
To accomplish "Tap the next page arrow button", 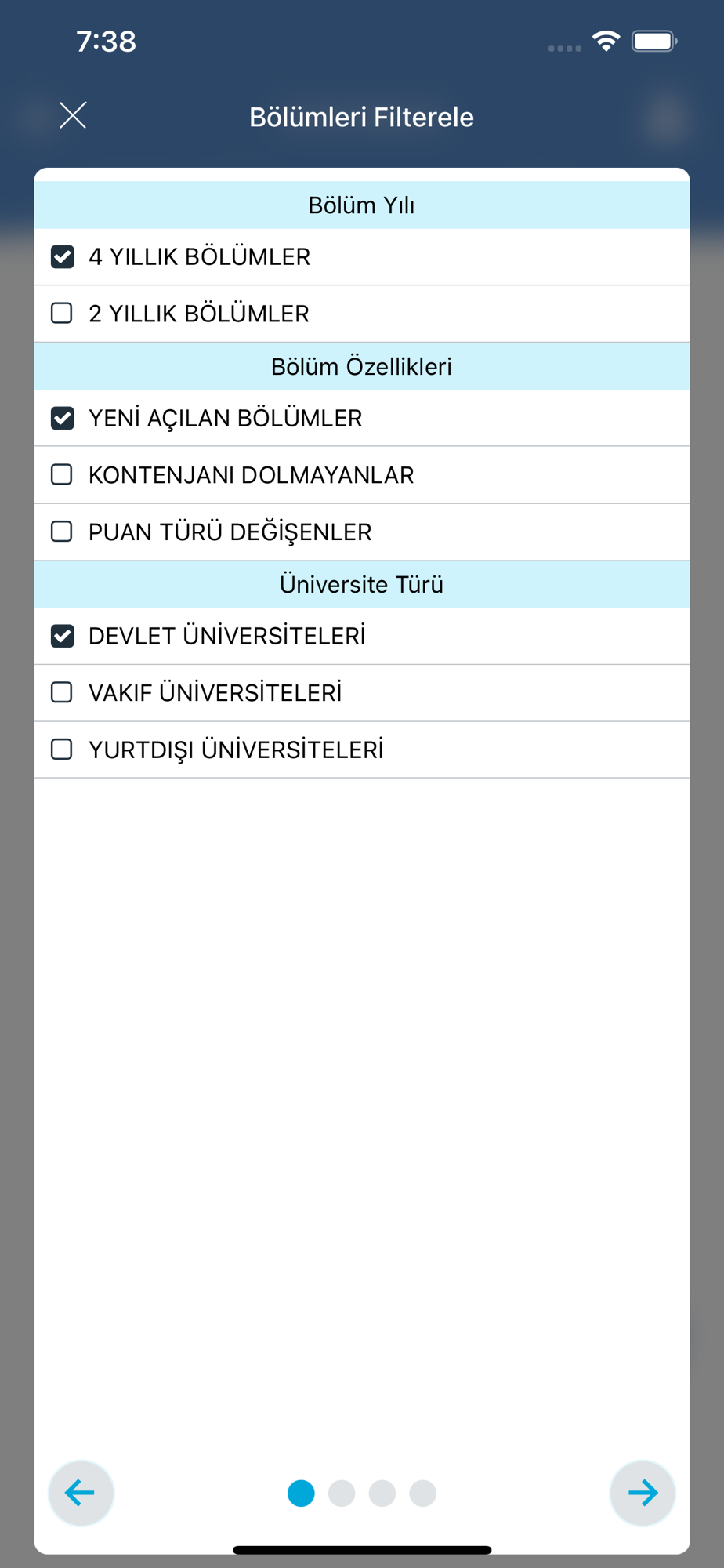I will tap(643, 1493).
